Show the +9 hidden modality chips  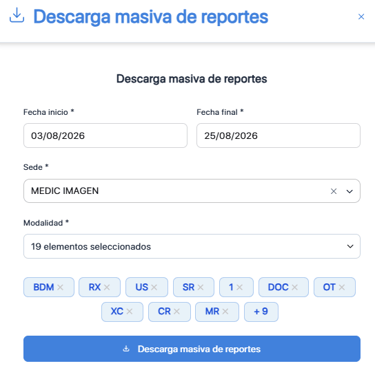[261, 312]
